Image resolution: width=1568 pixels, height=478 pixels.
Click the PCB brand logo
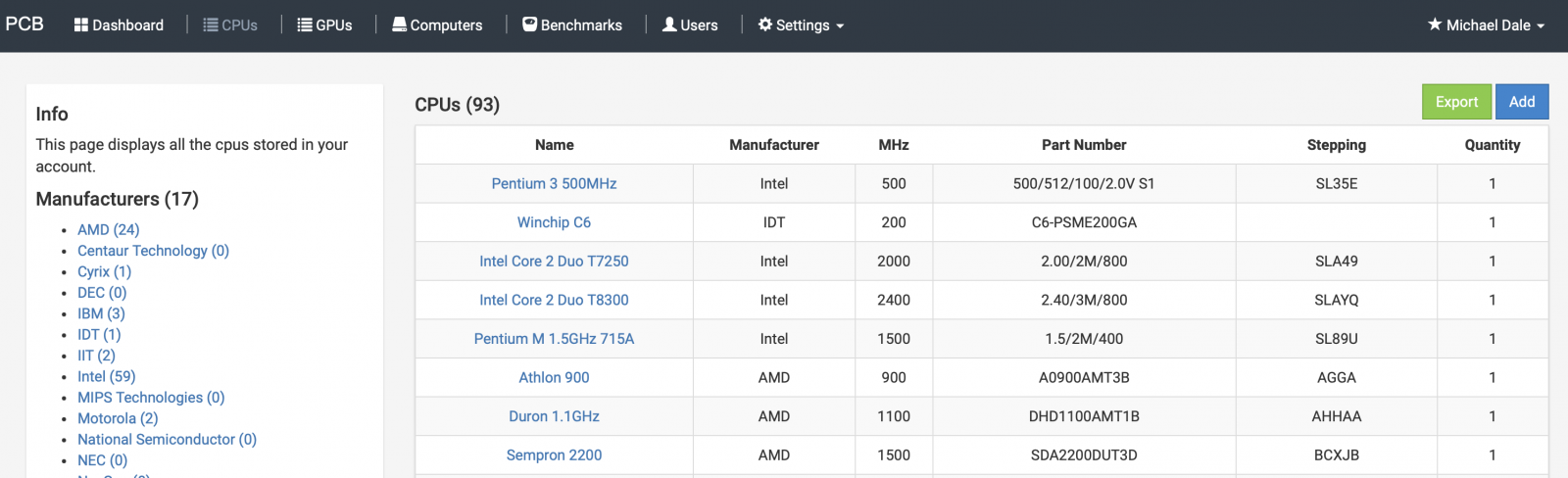(x=24, y=24)
